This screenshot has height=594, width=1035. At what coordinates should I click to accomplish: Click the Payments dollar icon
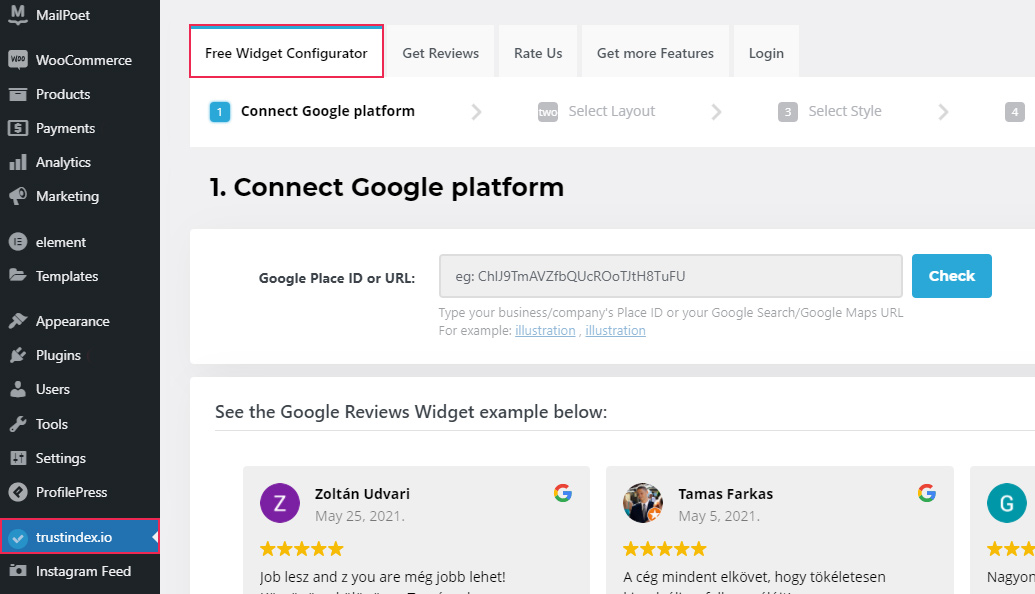pyautogui.click(x=18, y=128)
